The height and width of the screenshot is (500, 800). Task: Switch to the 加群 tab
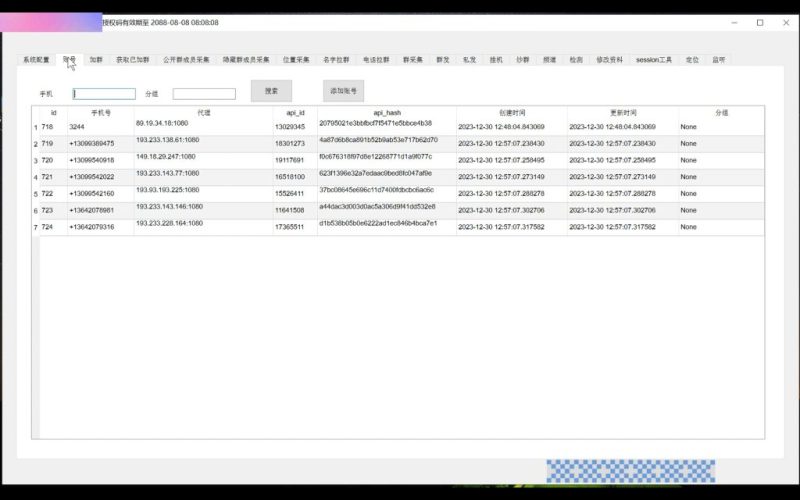click(96, 60)
